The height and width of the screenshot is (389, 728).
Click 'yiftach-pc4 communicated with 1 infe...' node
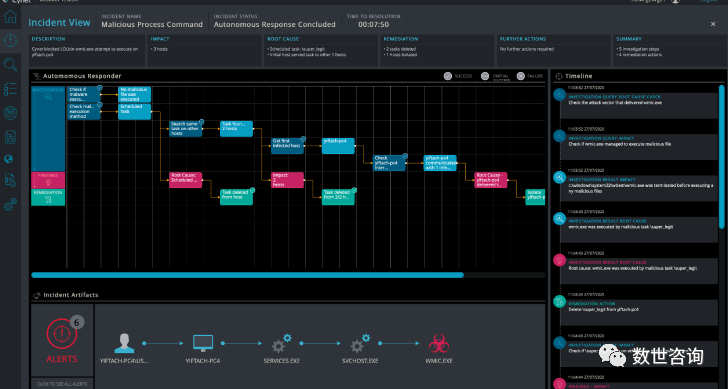pos(440,163)
